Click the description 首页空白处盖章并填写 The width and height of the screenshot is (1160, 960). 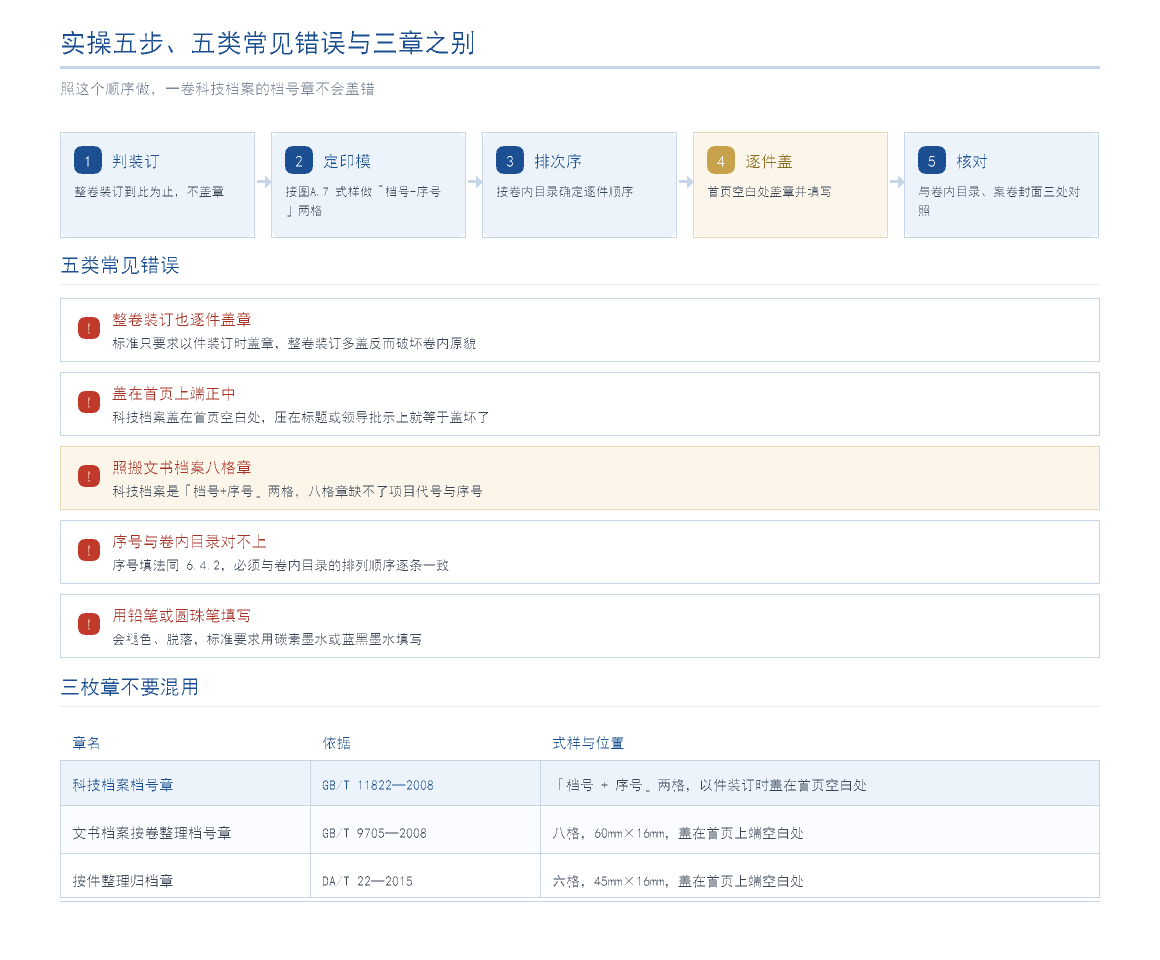coord(769,192)
